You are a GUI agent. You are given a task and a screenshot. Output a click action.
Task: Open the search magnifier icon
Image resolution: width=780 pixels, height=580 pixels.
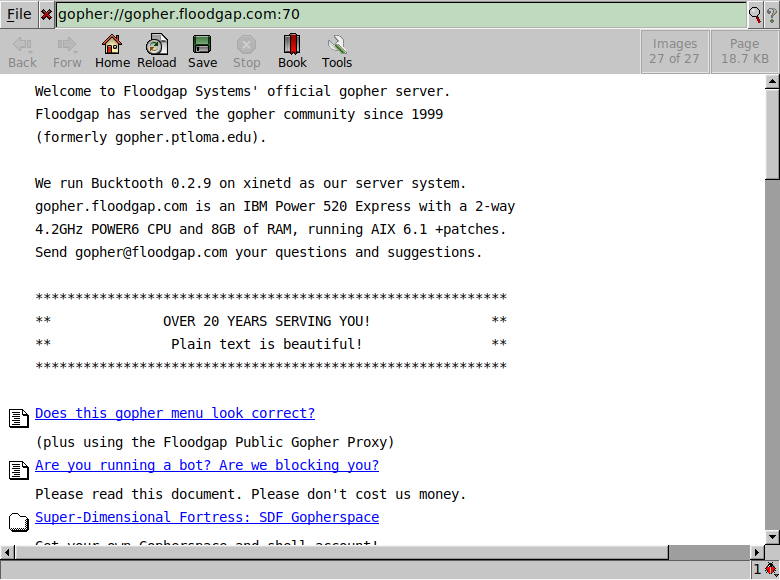tap(755, 15)
